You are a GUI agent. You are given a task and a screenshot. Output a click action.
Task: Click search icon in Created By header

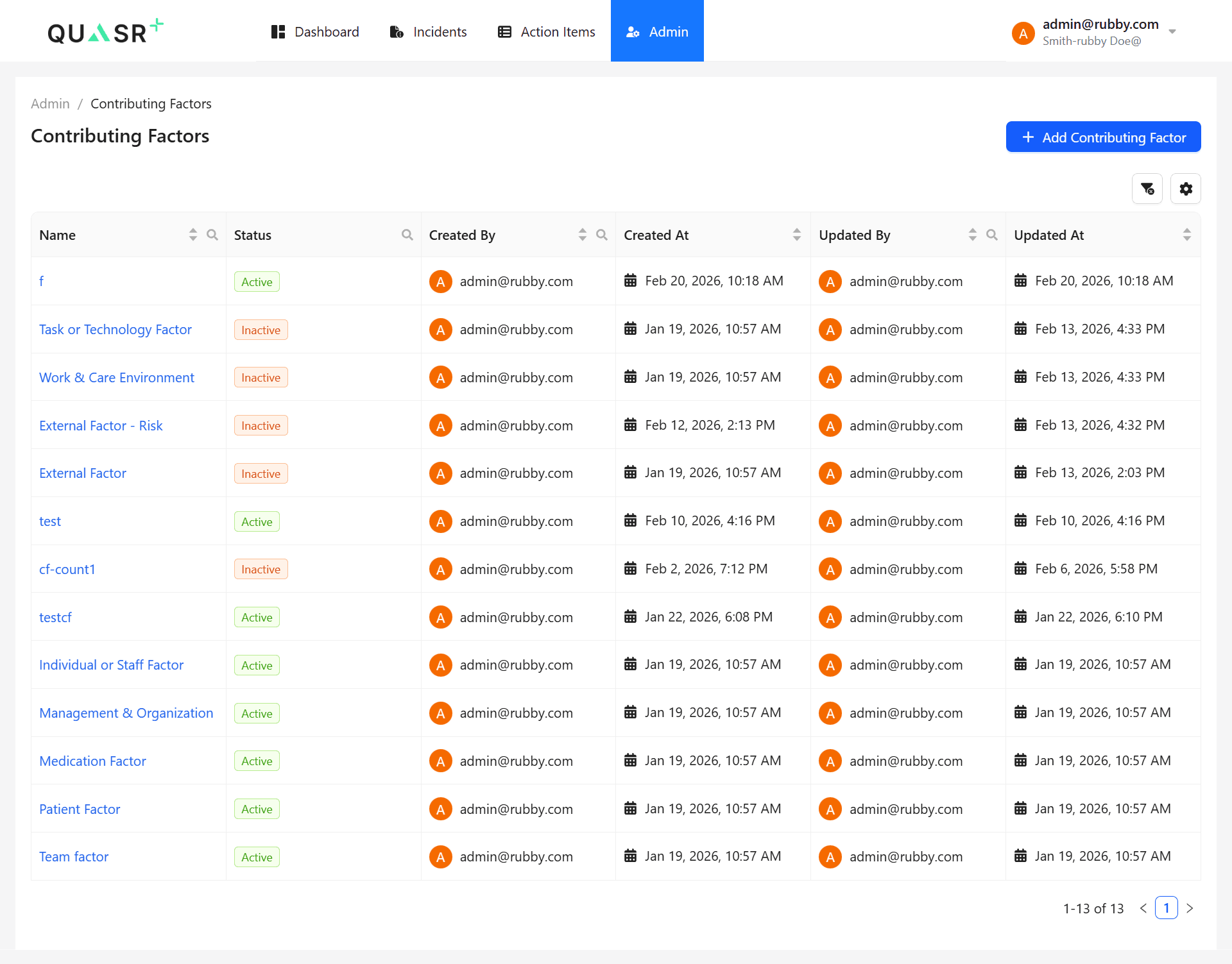point(602,235)
